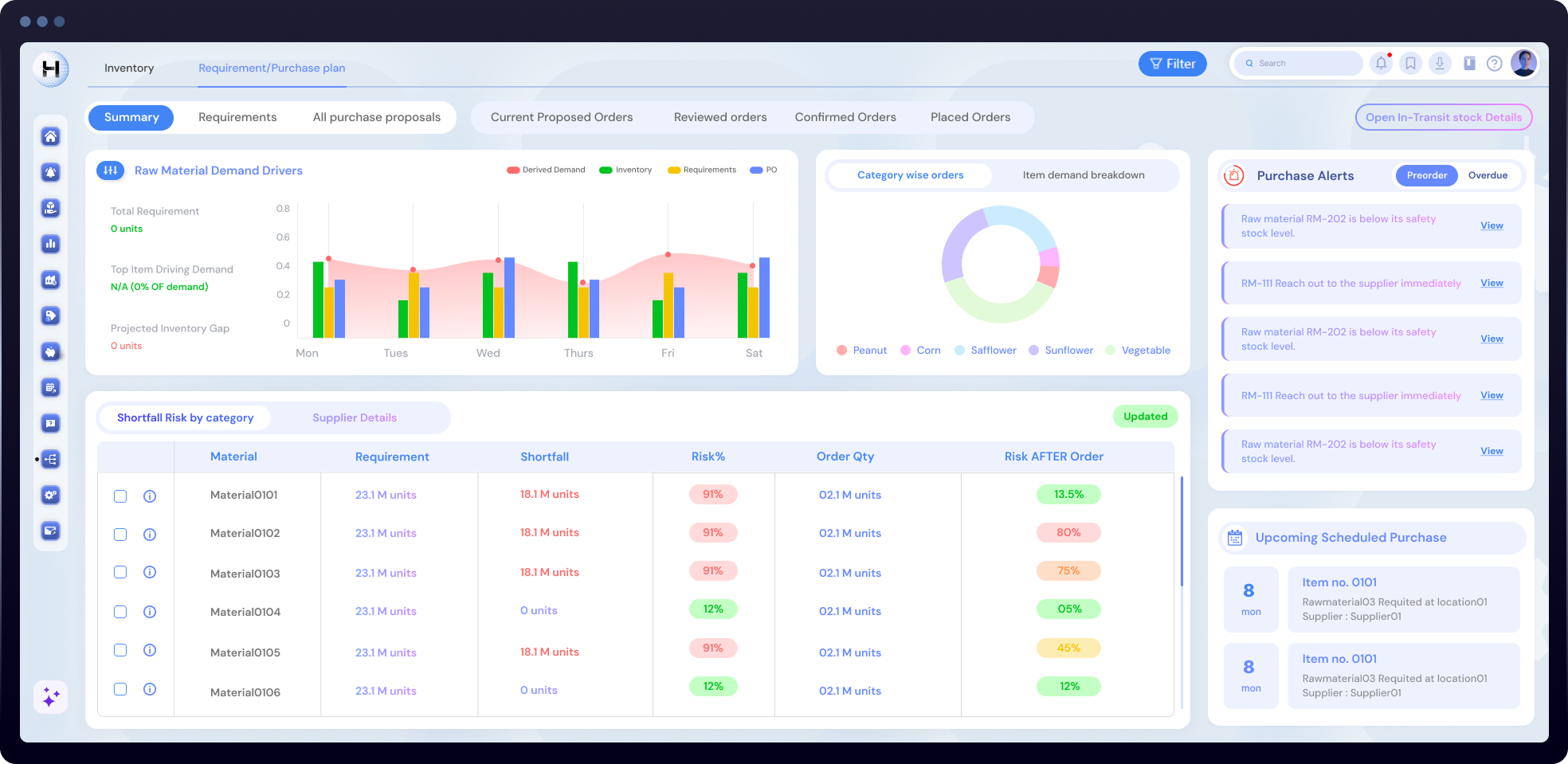The height and width of the screenshot is (764, 1568).
Task: Click the bookmark icon in the top bar
Action: [x=1410, y=63]
